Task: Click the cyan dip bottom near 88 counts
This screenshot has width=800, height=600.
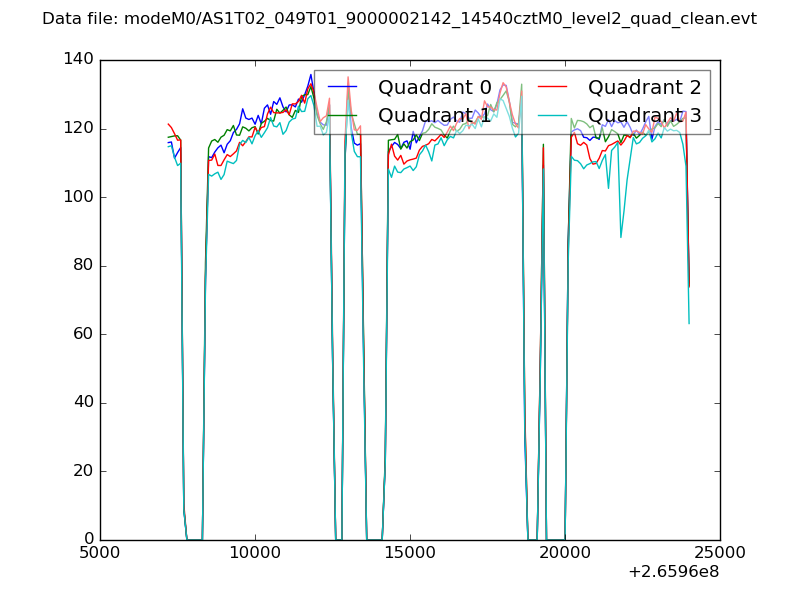Action: 621,237
